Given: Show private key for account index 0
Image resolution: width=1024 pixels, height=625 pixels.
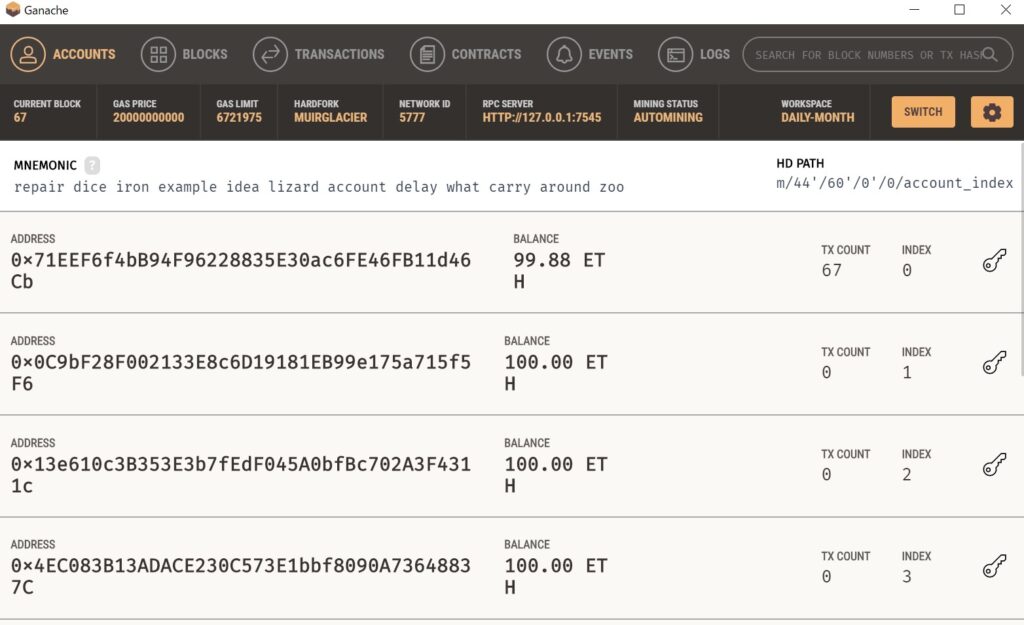Looking at the screenshot, I should pos(994,260).
